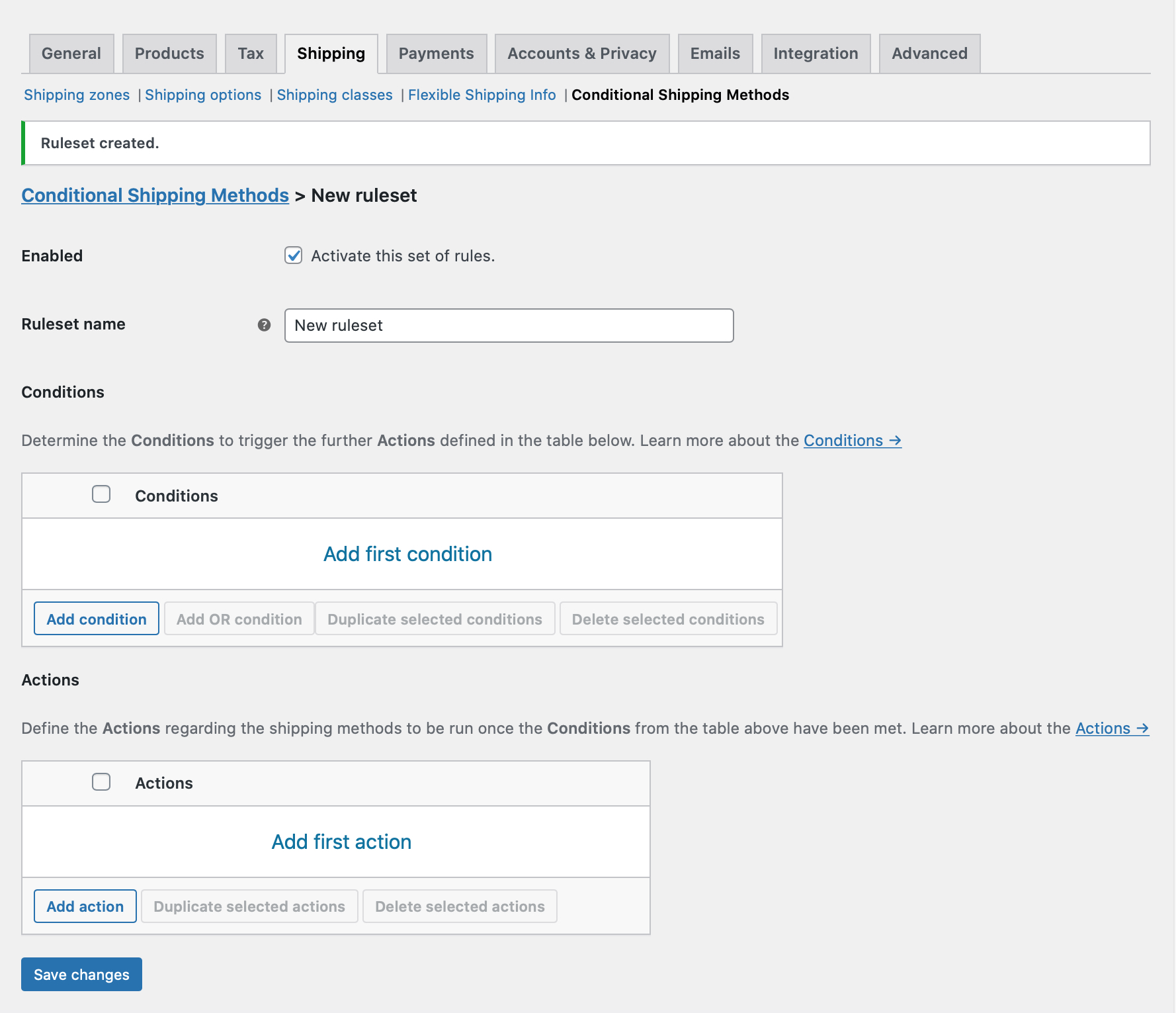Image resolution: width=1176 pixels, height=1013 pixels.
Task: Open the Actions documentation link
Action: [1111, 728]
